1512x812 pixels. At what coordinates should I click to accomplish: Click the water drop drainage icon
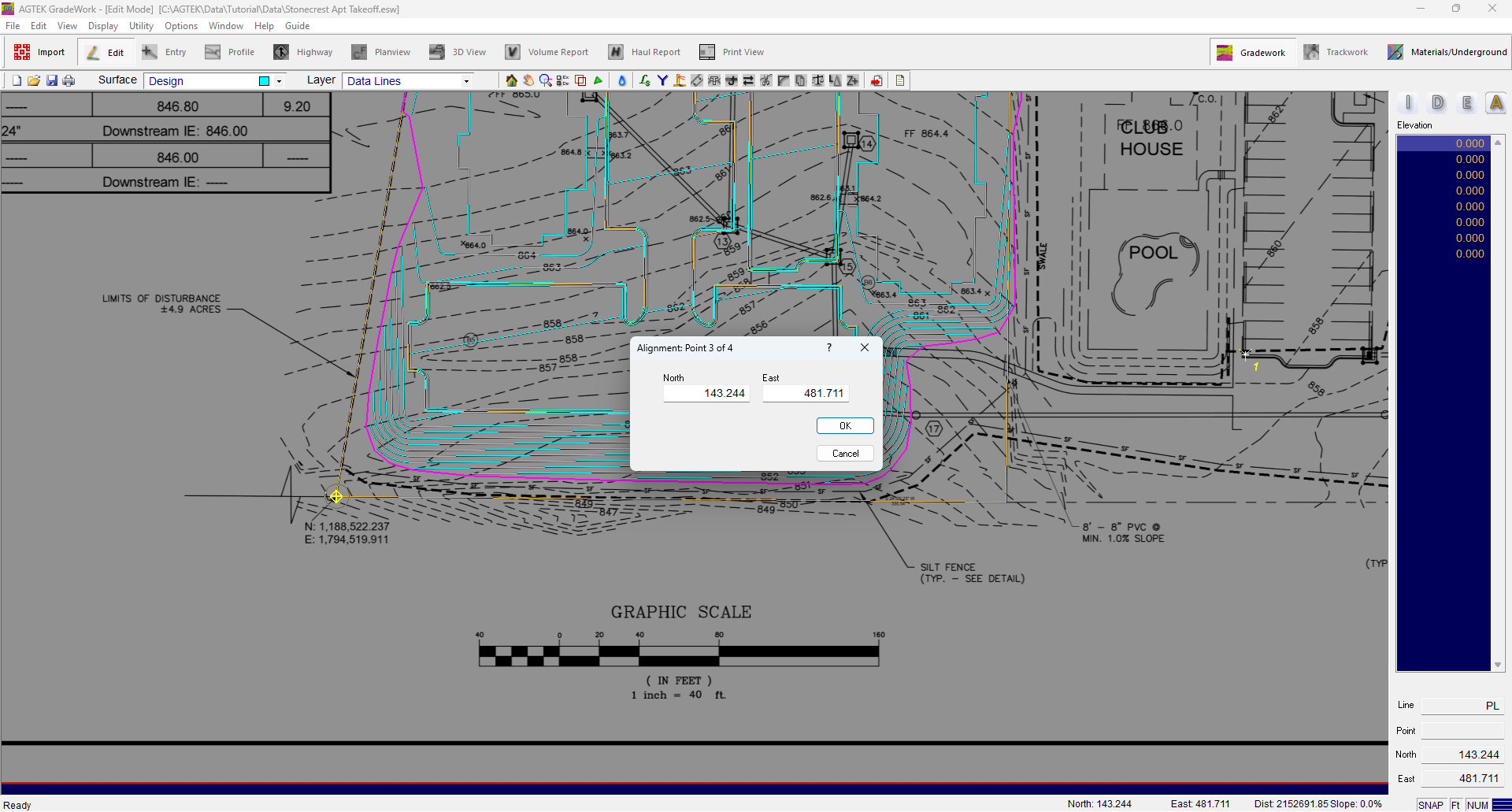[622, 80]
